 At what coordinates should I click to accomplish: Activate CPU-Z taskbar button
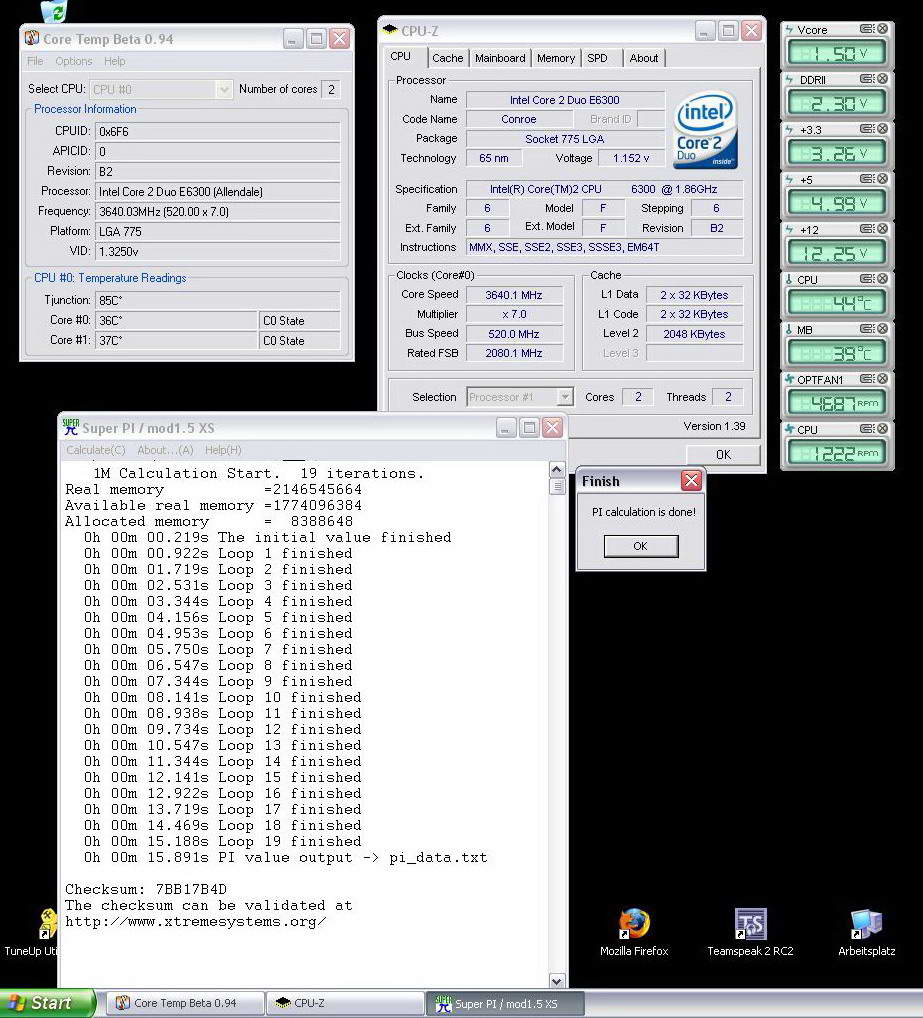pos(346,1003)
